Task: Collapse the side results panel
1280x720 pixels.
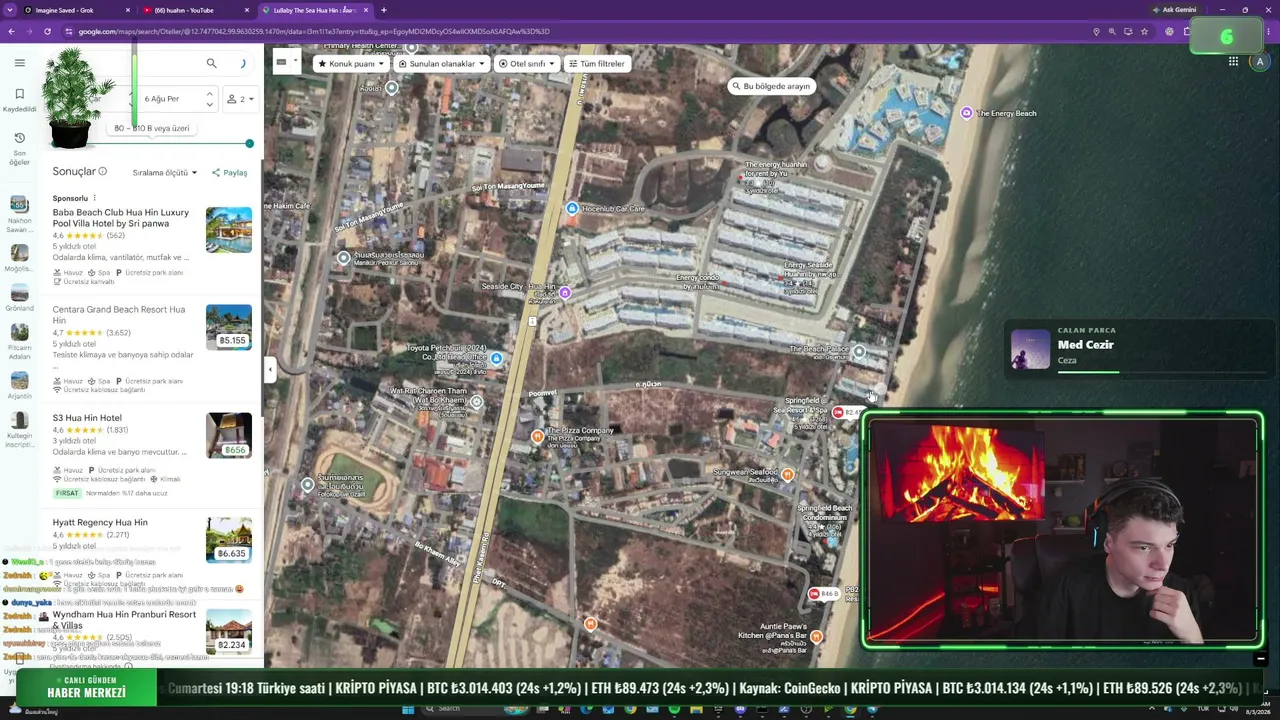Action: pyautogui.click(x=269, y=369)
